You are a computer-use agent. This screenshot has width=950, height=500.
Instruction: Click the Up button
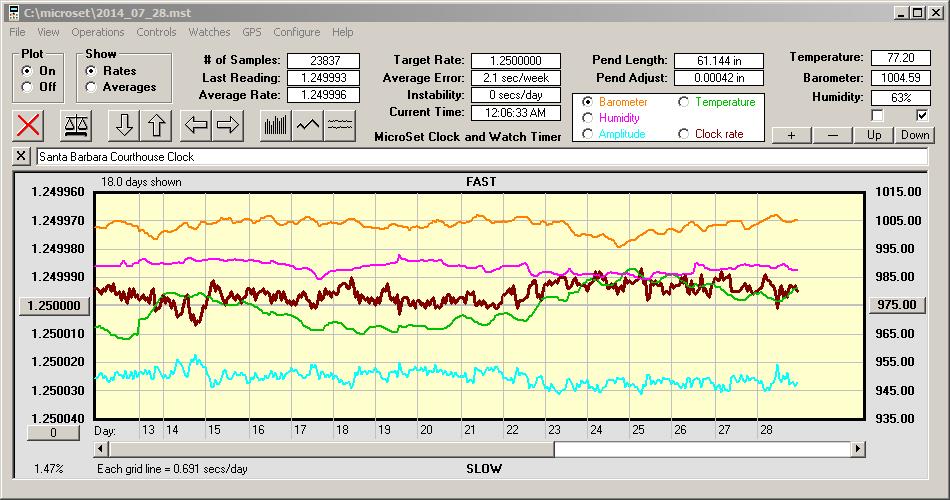coord(874,135)
